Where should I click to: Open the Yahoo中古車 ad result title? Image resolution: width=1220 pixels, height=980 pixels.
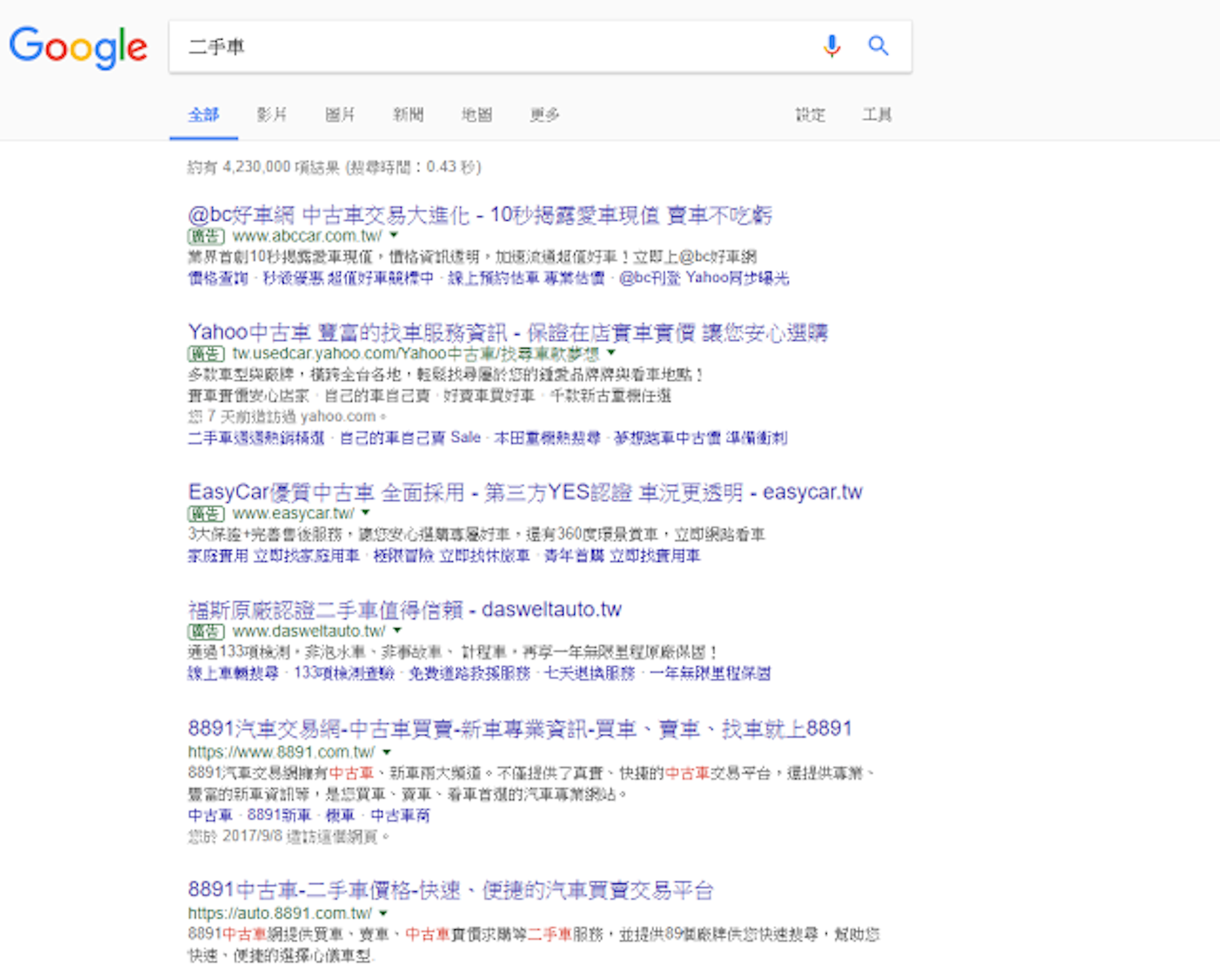tap(508, 333)
